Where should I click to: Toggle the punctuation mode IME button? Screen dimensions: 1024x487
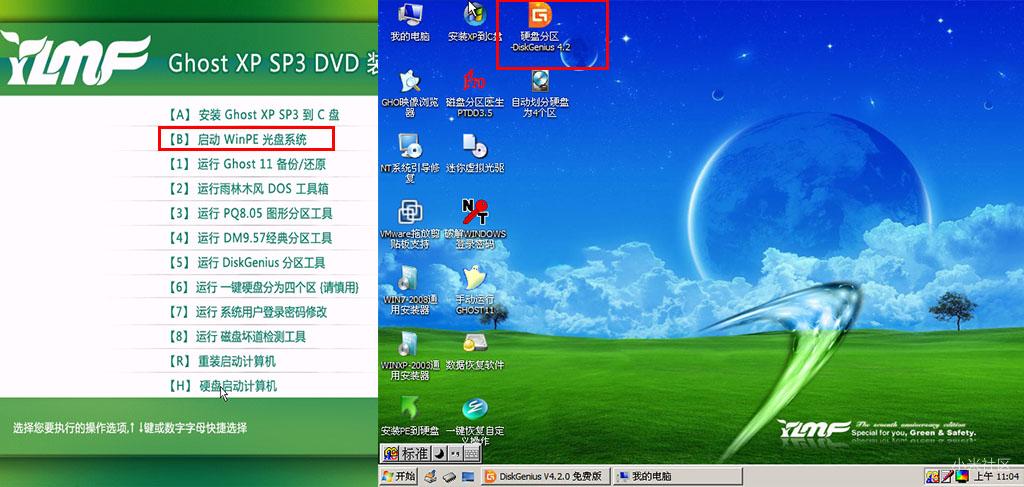tap(455, 453)
